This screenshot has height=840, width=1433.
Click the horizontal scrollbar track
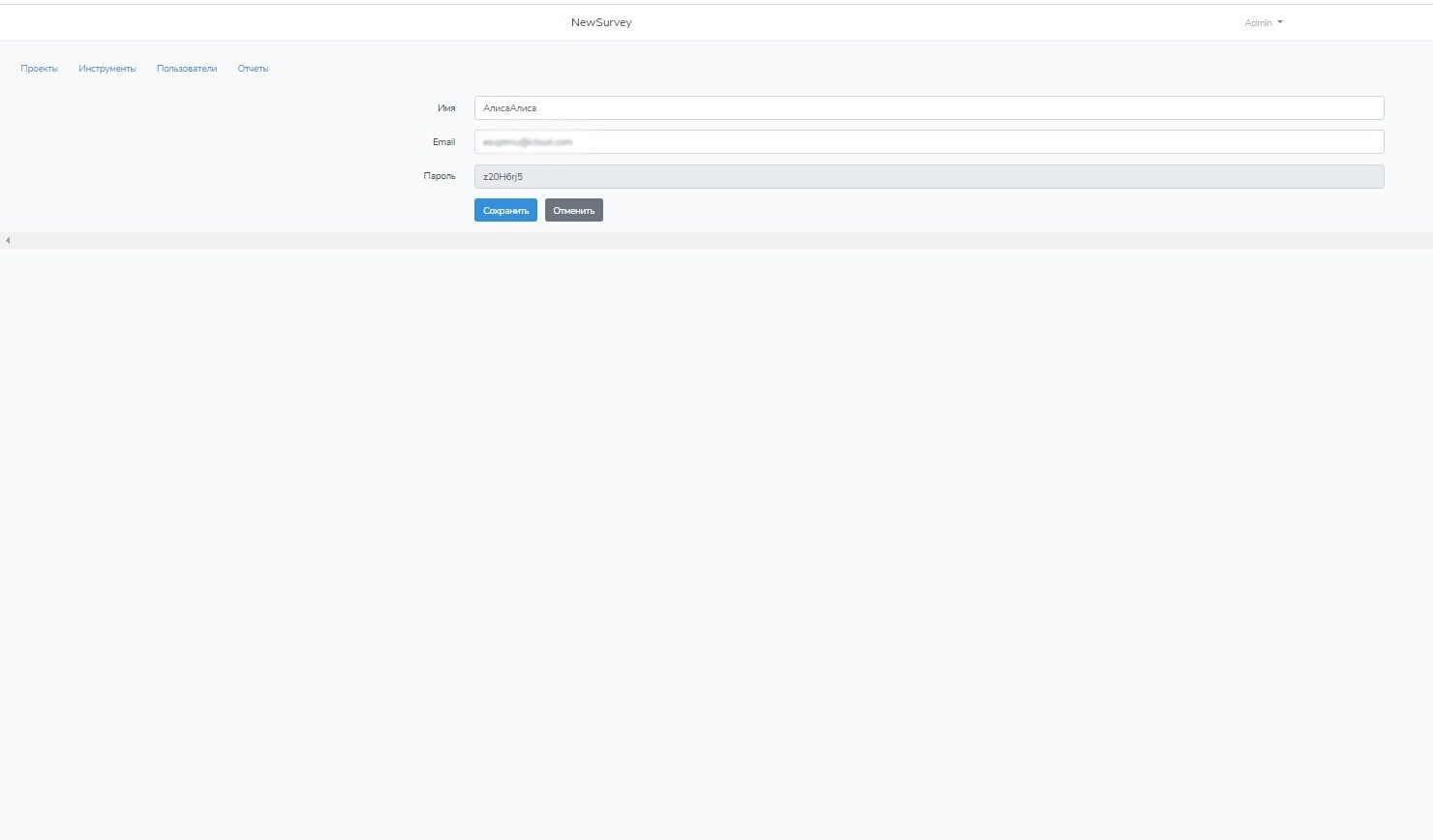point(716,240)
